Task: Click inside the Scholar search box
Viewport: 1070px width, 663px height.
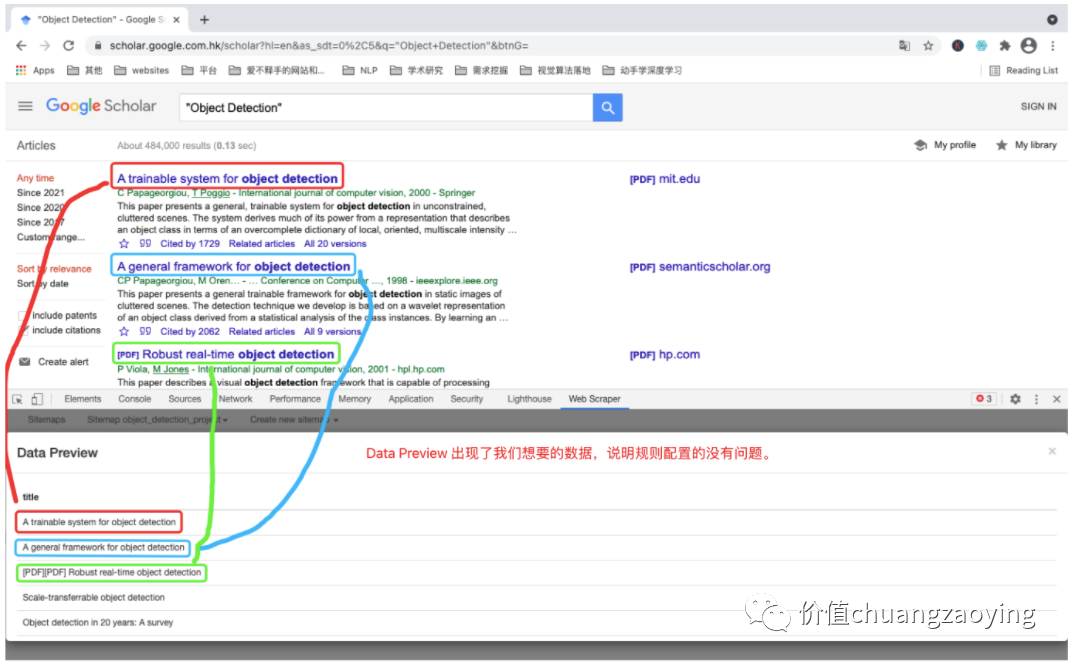Action: pos(386,107)
